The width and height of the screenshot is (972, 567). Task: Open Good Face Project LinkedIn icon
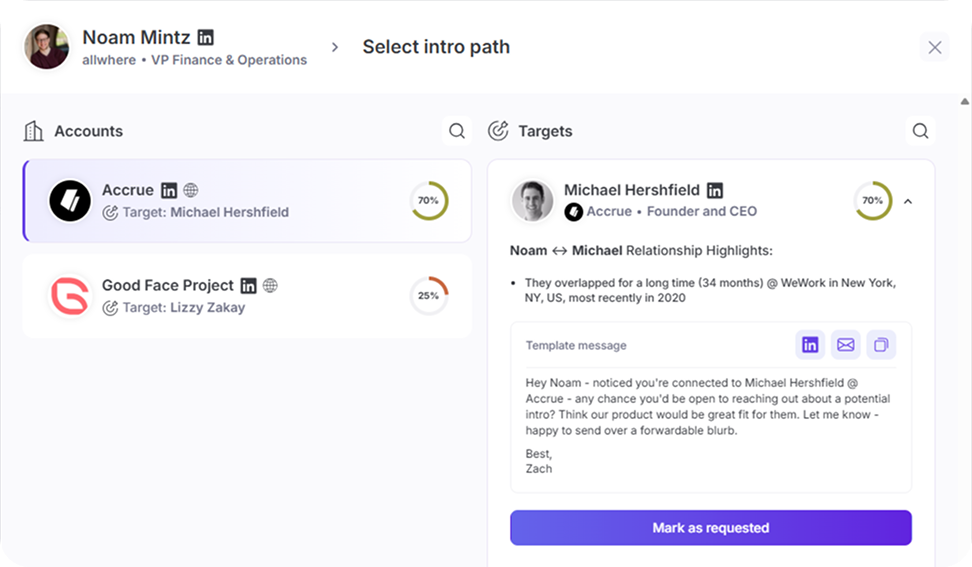coord(249,286)
